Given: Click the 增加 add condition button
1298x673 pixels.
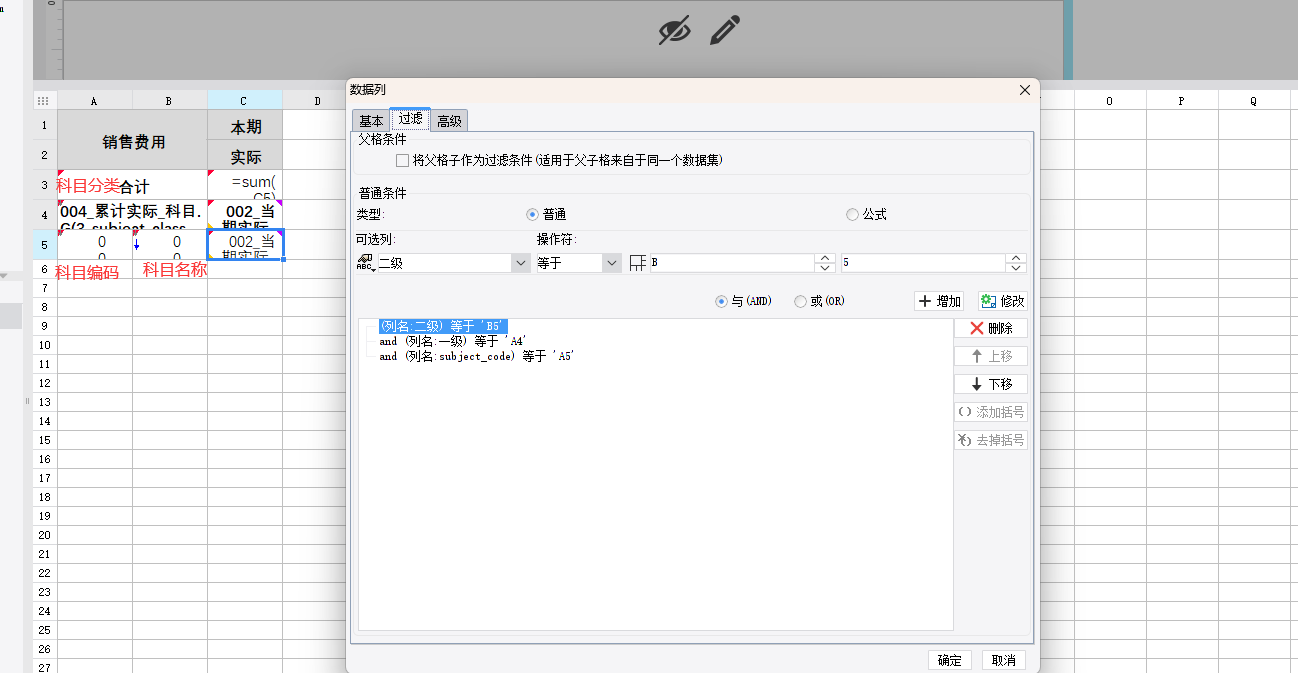Looking at the screenshot, I should click(939, 301).
